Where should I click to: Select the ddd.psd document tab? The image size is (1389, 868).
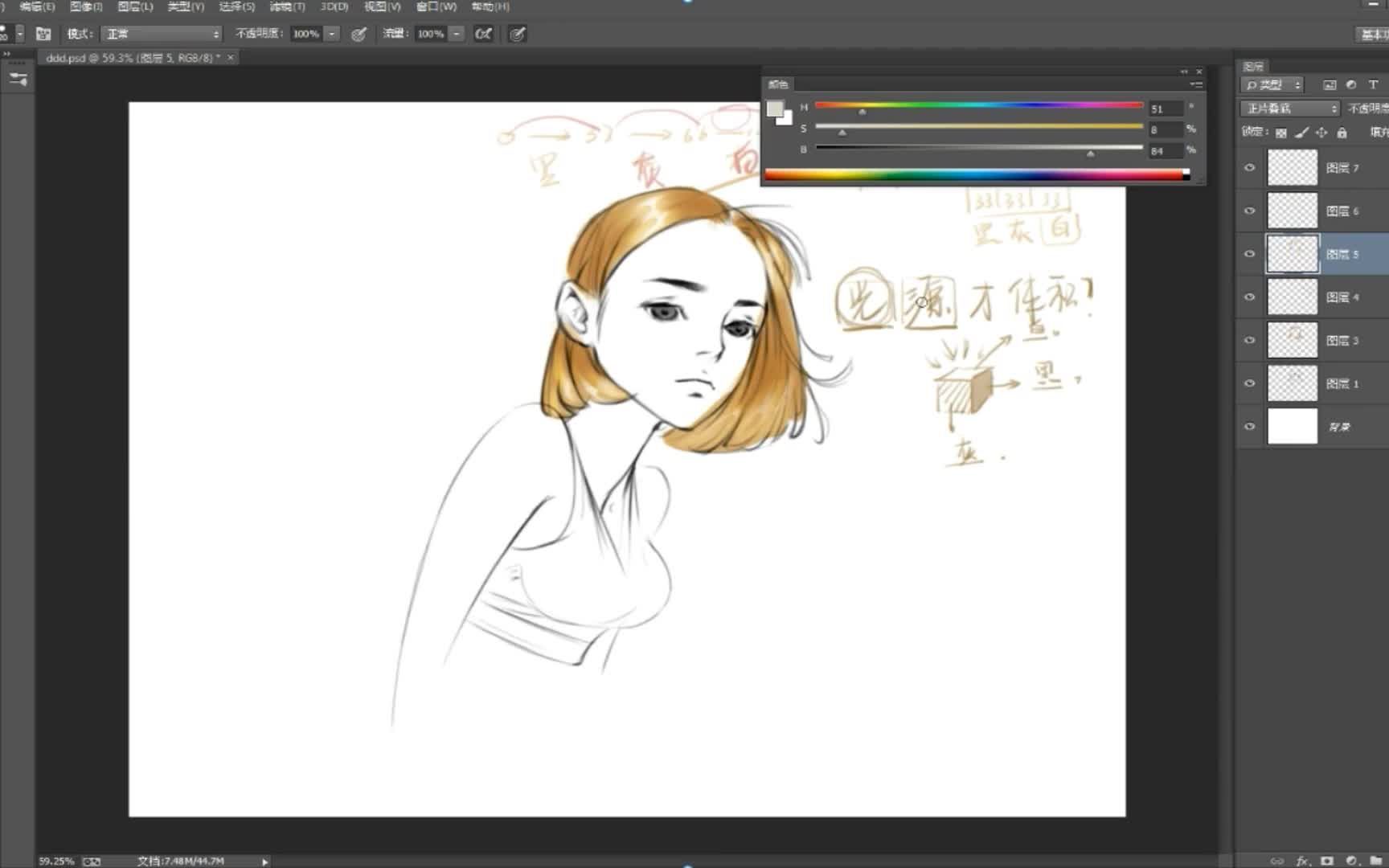tap(133, 58)
